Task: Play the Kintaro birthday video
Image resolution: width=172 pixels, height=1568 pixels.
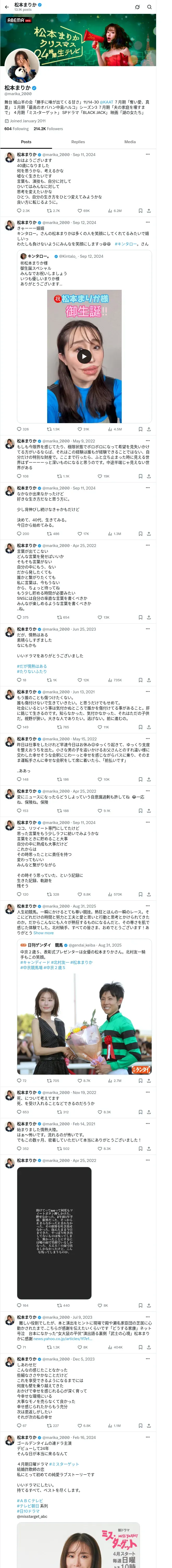Action: pos(84,357)
